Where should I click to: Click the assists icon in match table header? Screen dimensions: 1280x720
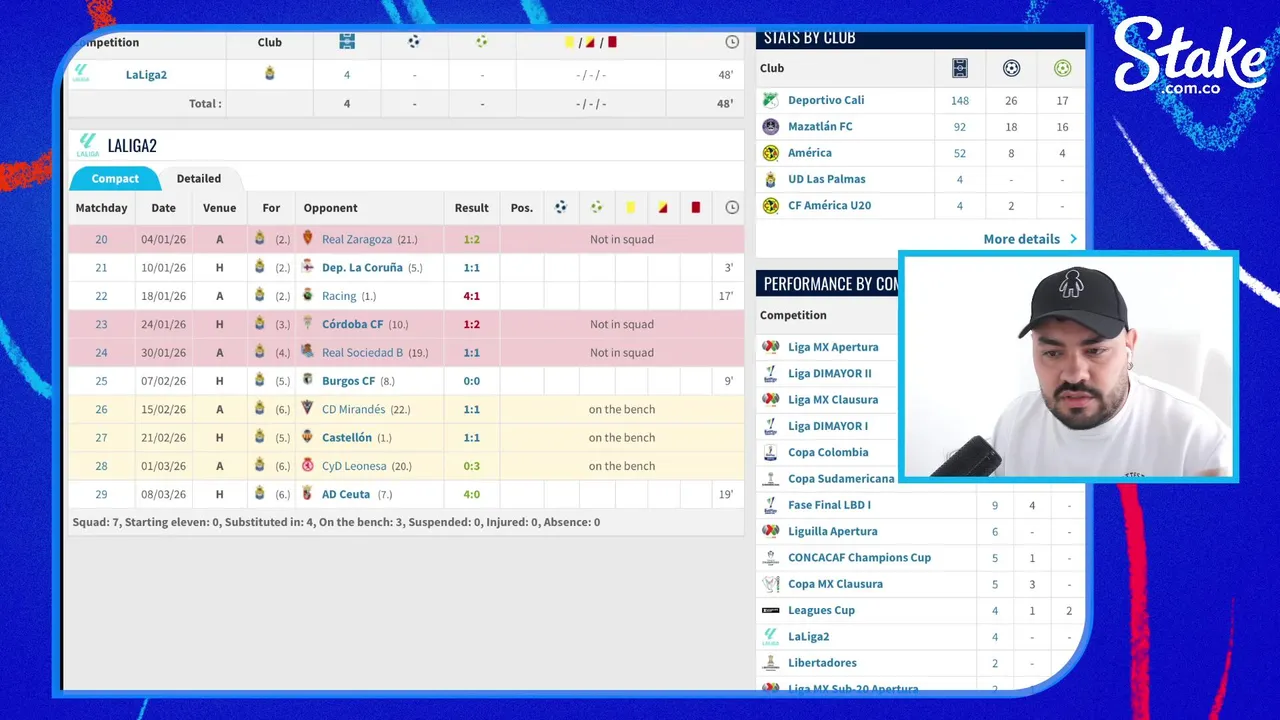click(x=597, y=207)
